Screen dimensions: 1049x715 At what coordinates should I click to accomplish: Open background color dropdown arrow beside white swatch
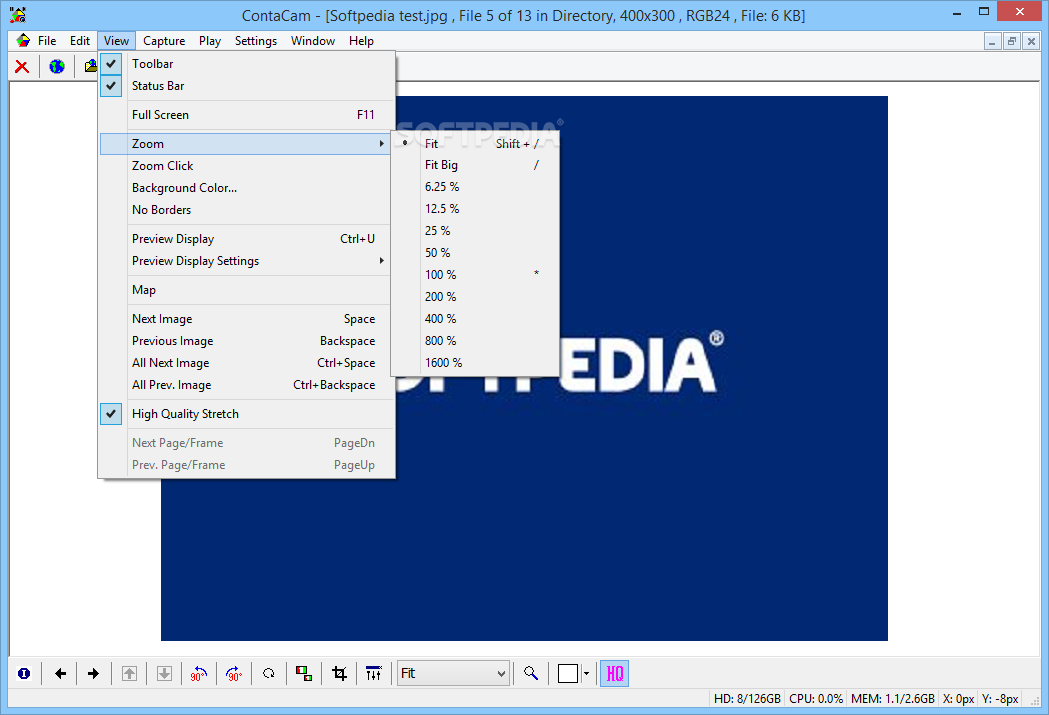586,674
